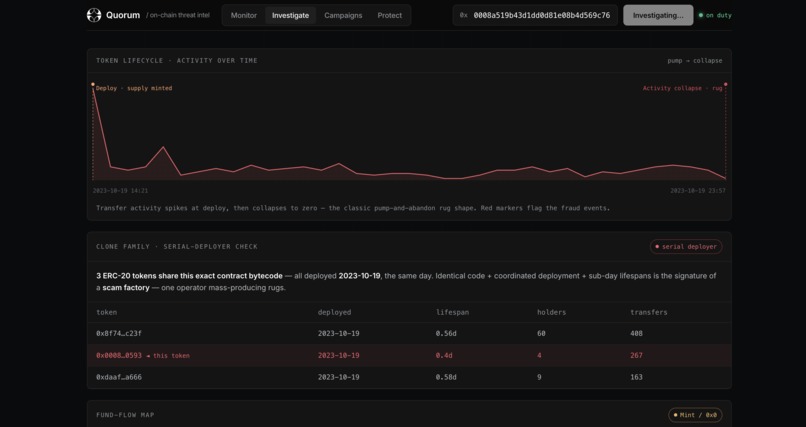Click lifespan value 0.58d
Screen dimensions: 806x427
pyautogui.click(x=446, y=377)
